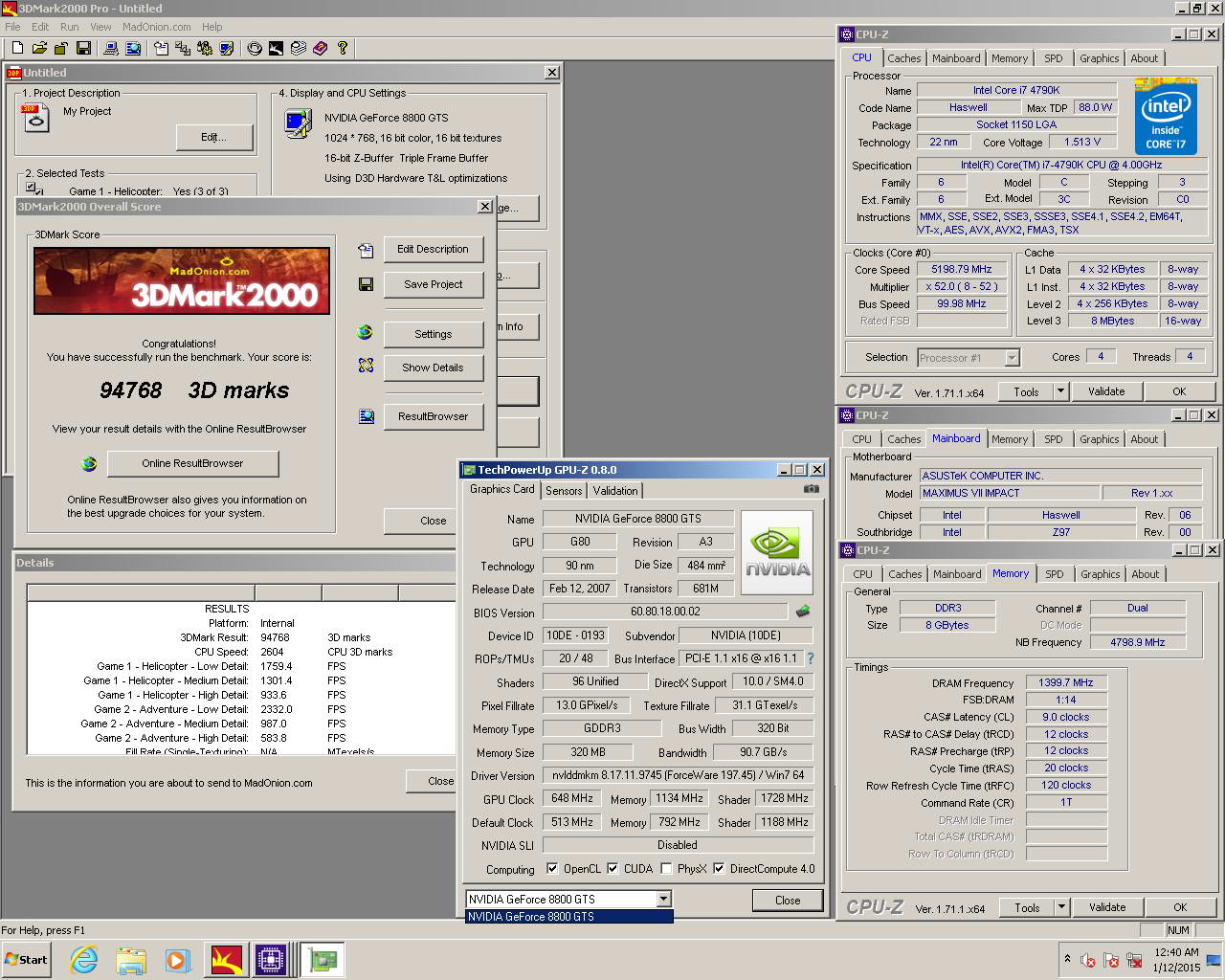
Task: Open the GPU selection dropdown arrow in GPU-Z
Action: click(663, 899)
